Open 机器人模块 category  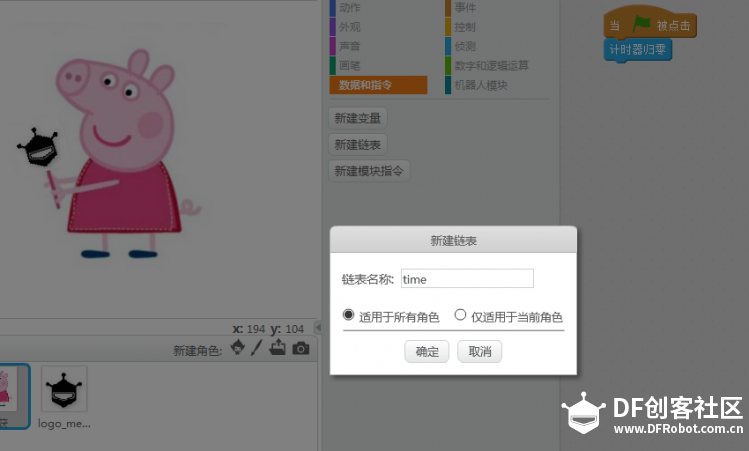[481, 85]
